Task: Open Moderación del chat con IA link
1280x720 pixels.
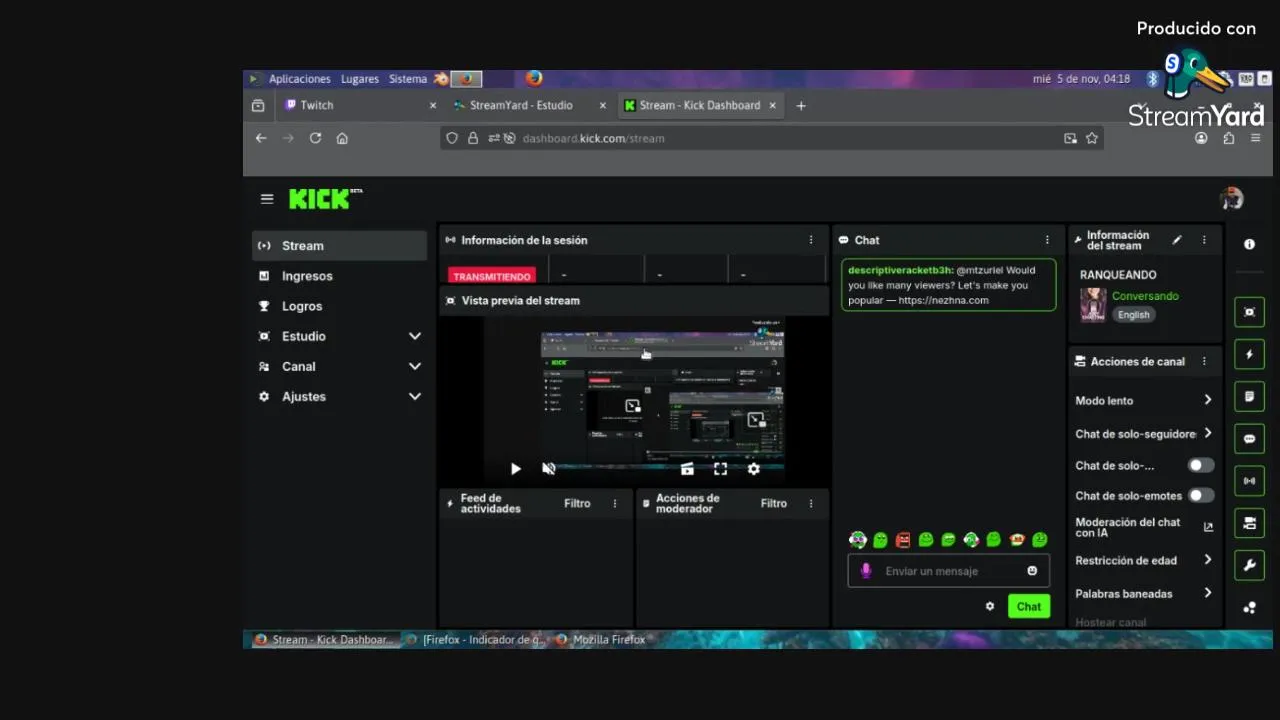Action: (1145, 527)
